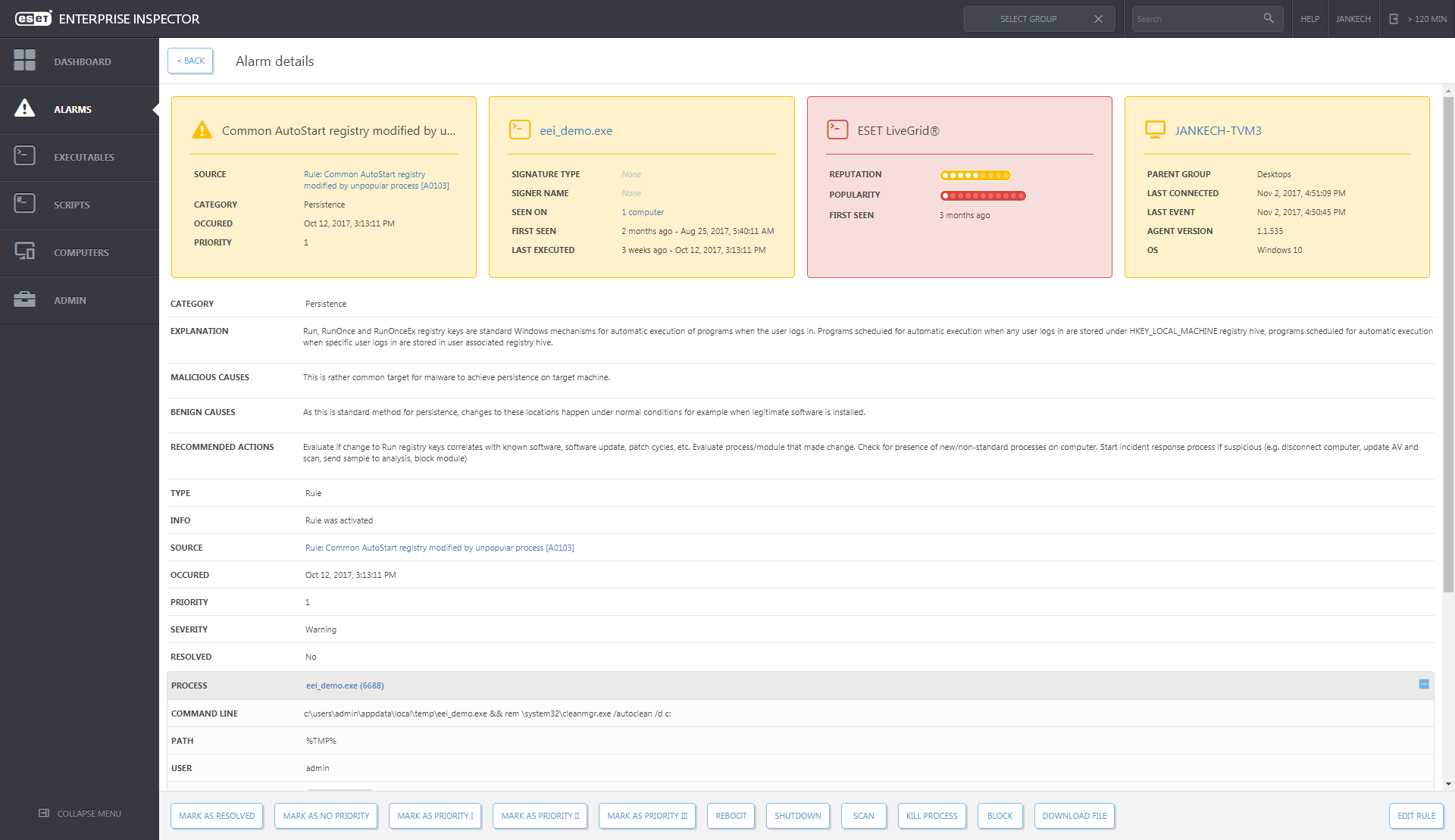Go to the Alarms section
The width and height of the screenshot is (1455, 840).
click(x=80, y=109)
